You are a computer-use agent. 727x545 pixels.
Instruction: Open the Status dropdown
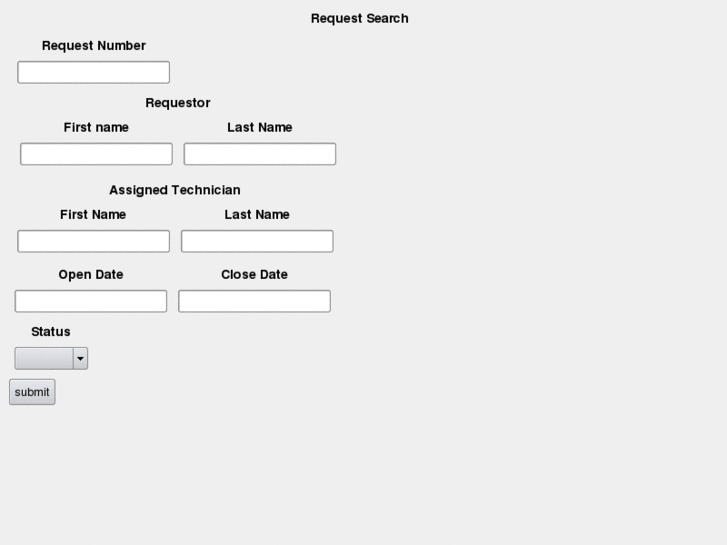point(51,358)
